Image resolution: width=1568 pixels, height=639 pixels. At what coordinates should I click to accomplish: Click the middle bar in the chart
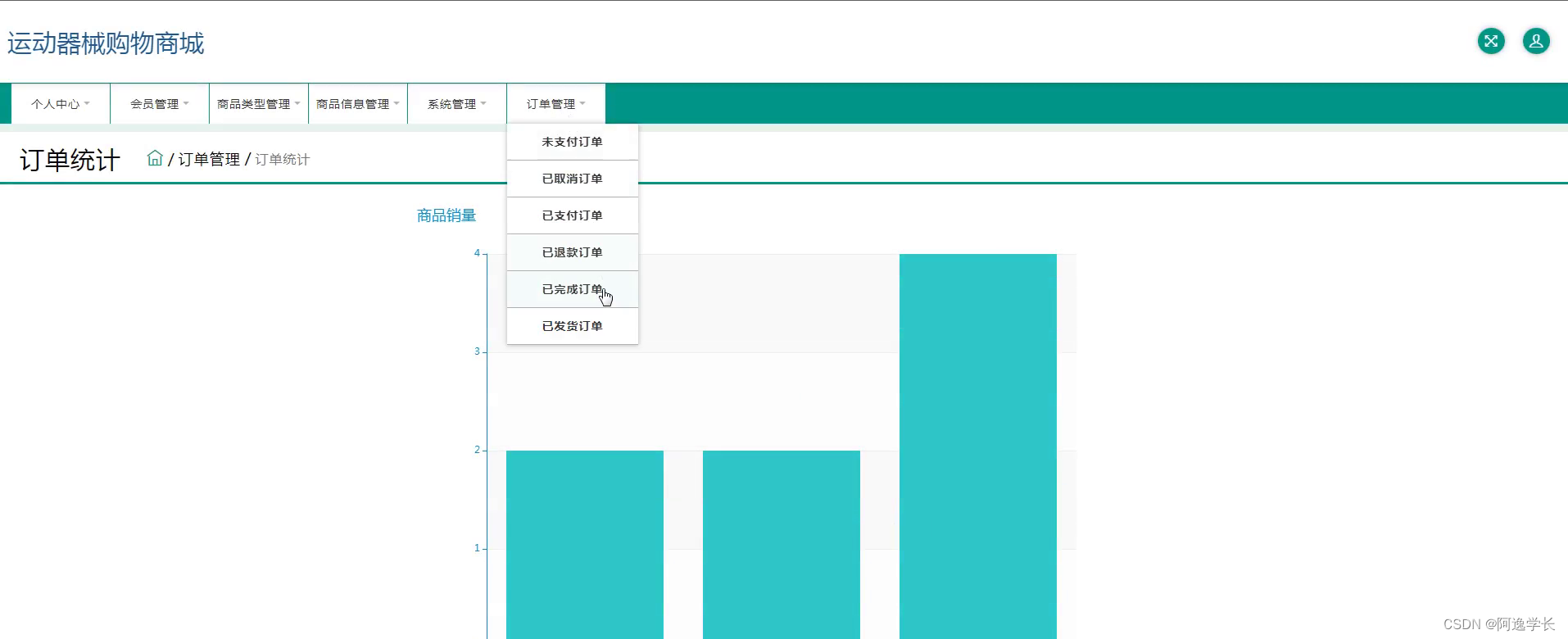(782, 545)
